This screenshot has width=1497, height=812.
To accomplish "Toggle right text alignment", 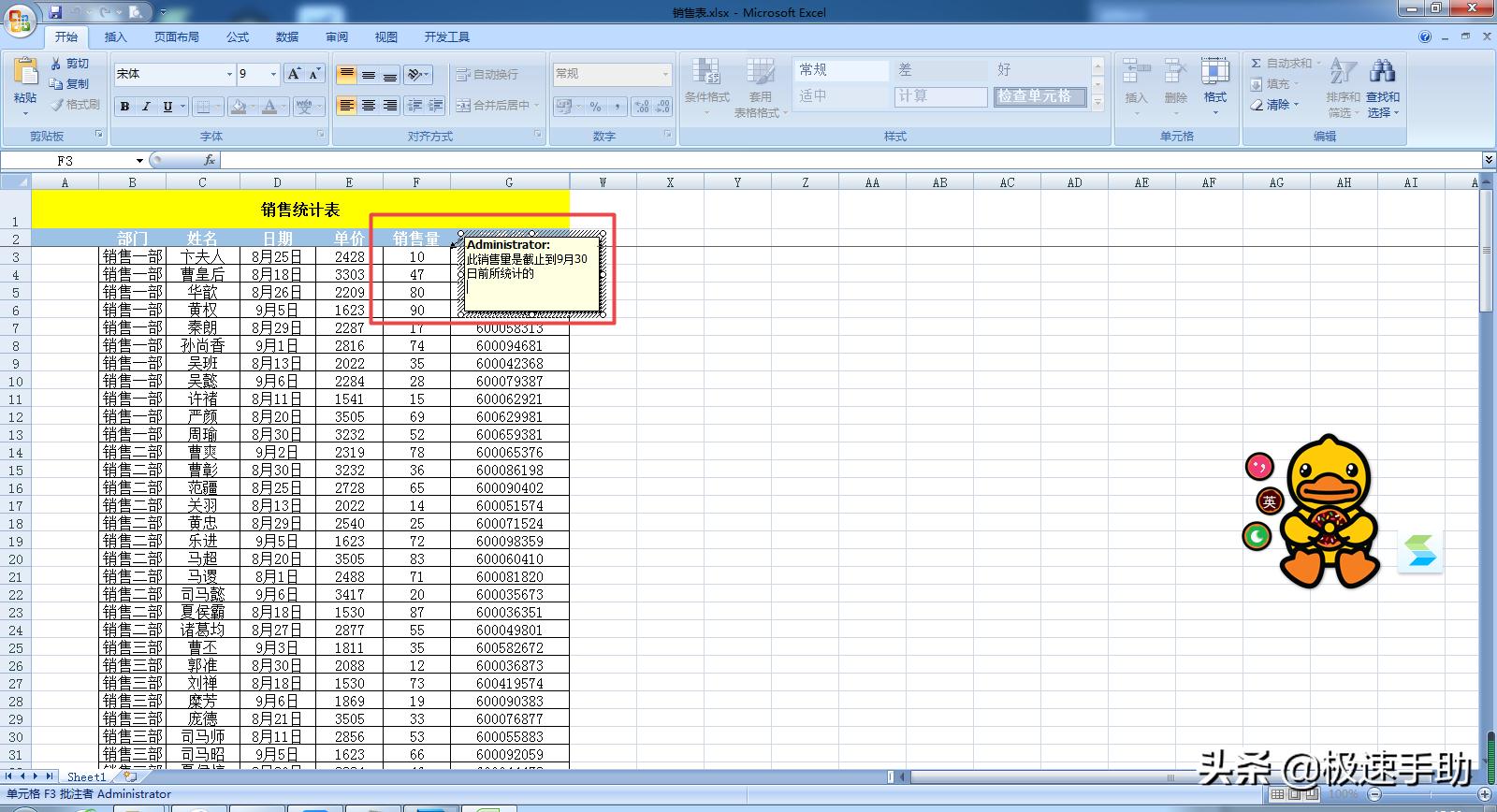I will pos(390,106).
